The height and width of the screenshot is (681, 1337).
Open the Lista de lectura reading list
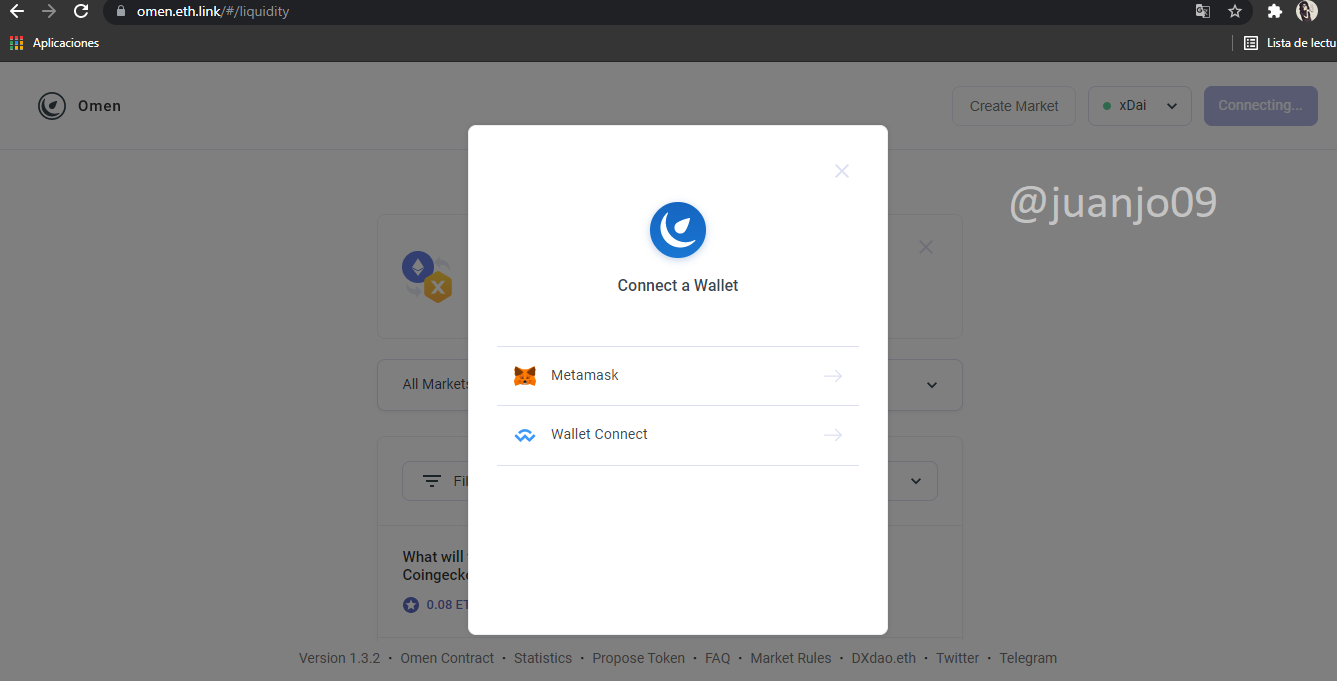(1289, 43)
